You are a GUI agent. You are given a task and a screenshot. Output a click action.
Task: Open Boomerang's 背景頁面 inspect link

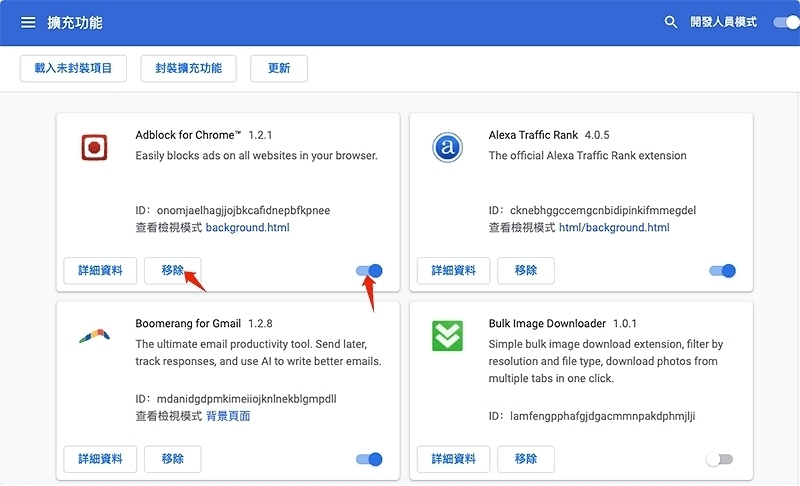coord(228,416)
